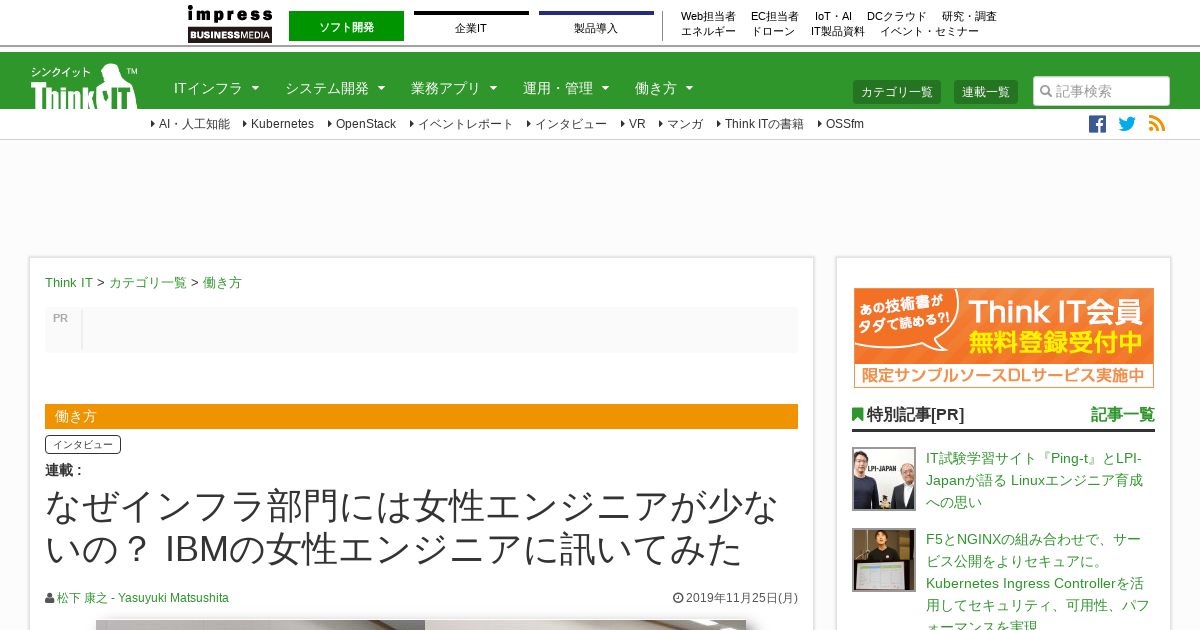1200x630 pixels.
Task: Click the Ping-t article thumbnail
Action: pos(884,479)
